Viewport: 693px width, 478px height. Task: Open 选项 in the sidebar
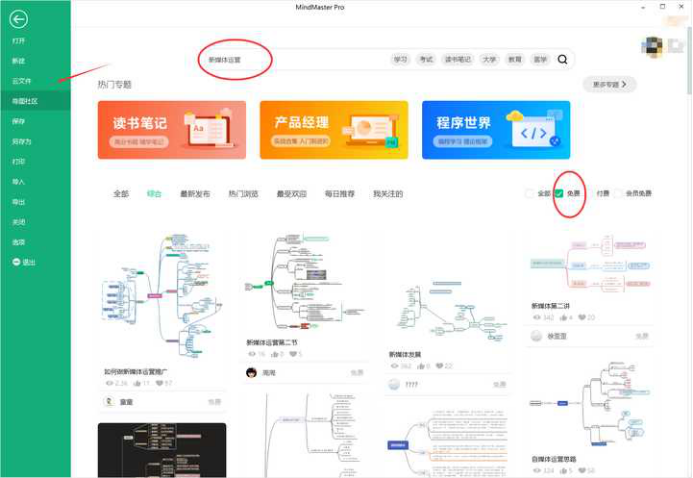point(19,242)
